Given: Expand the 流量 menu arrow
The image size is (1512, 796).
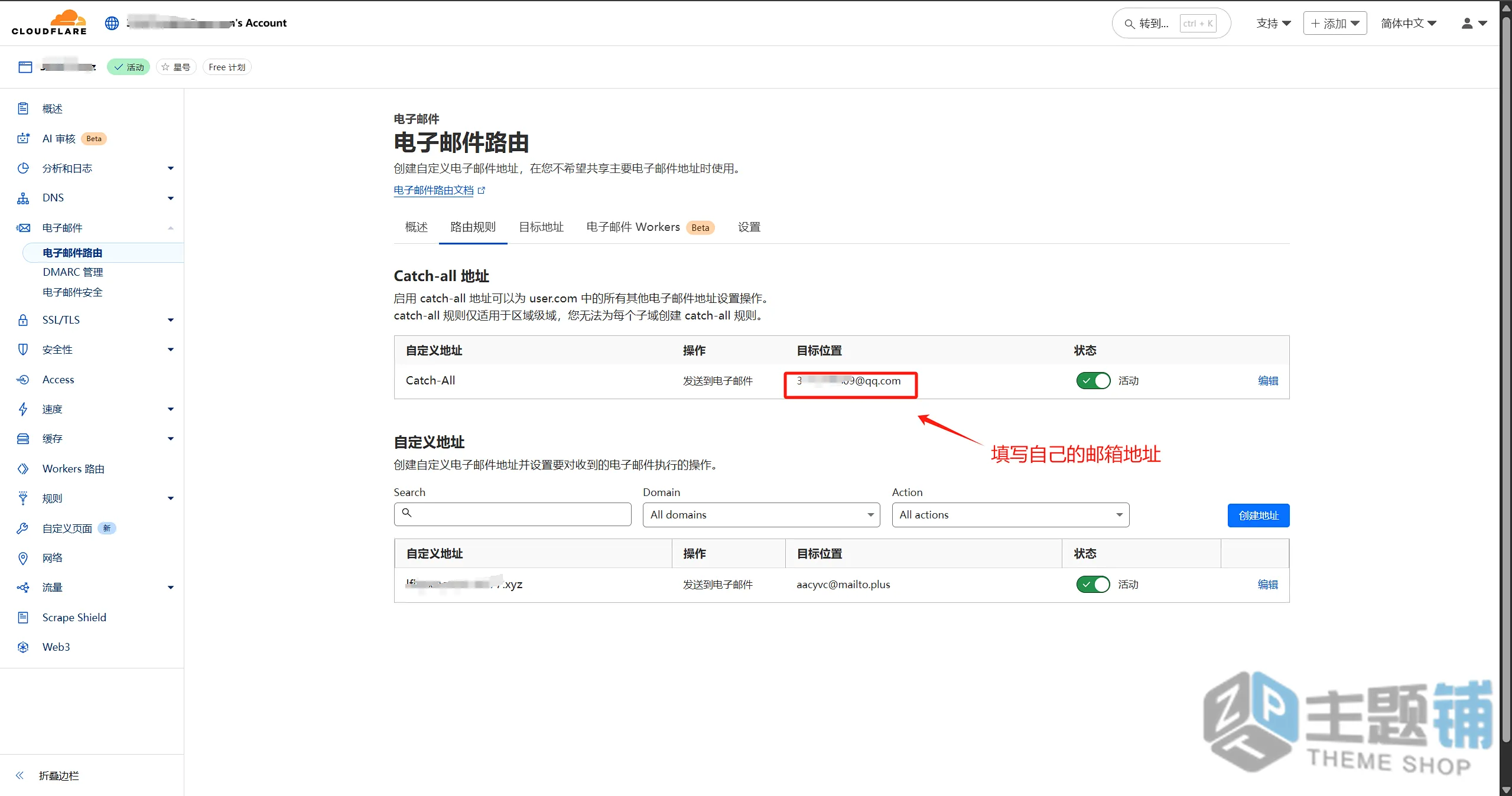Looking at the screenshot, I should [171, 588].
